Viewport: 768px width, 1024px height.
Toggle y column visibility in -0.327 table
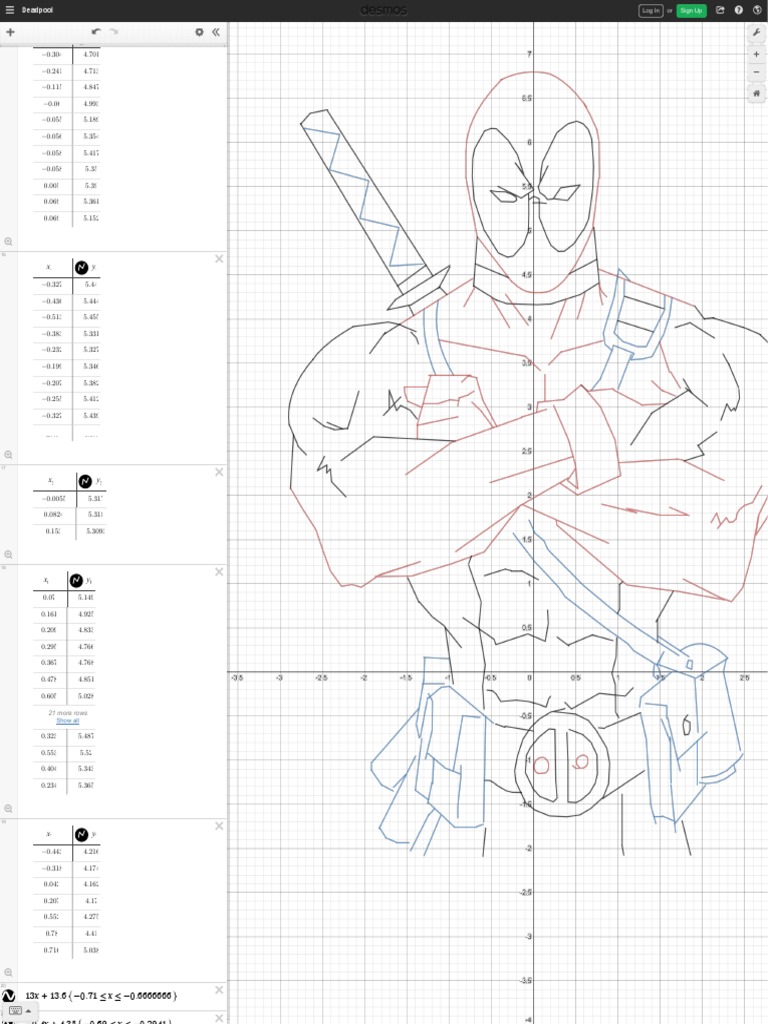[x=81, y=267]
